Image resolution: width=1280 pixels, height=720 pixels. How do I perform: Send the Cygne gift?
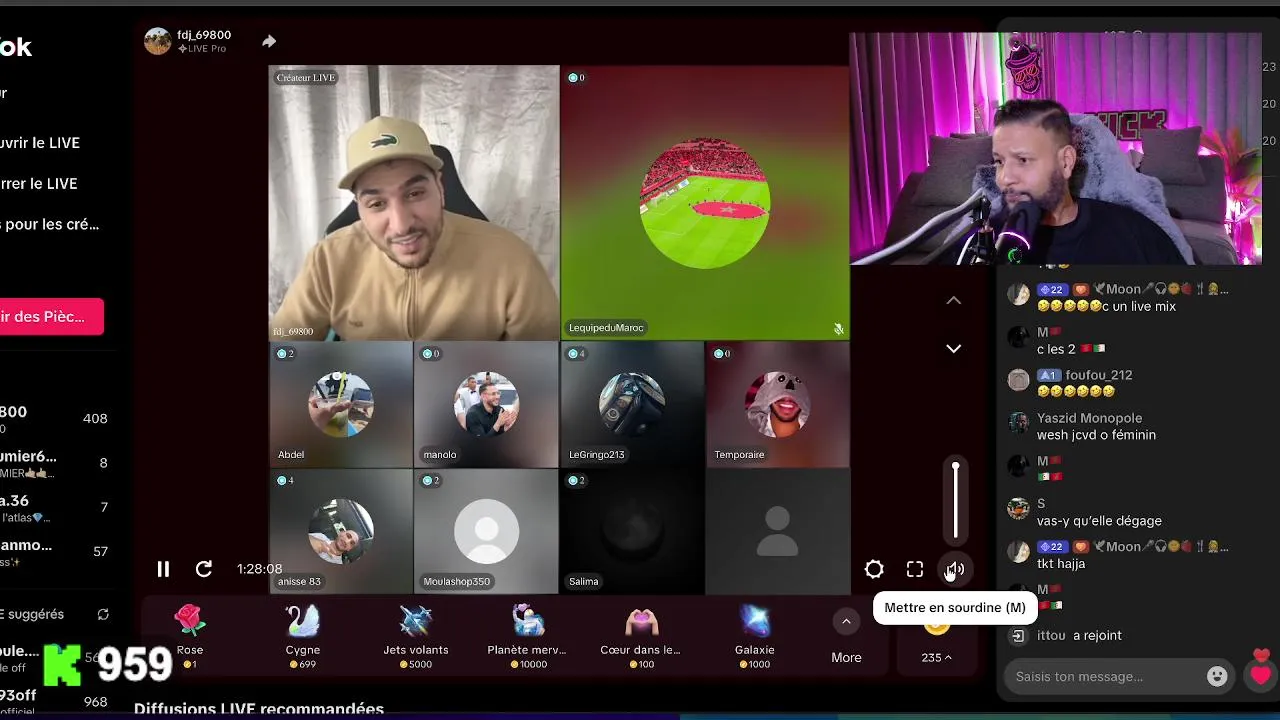click(x=302, y=635)
